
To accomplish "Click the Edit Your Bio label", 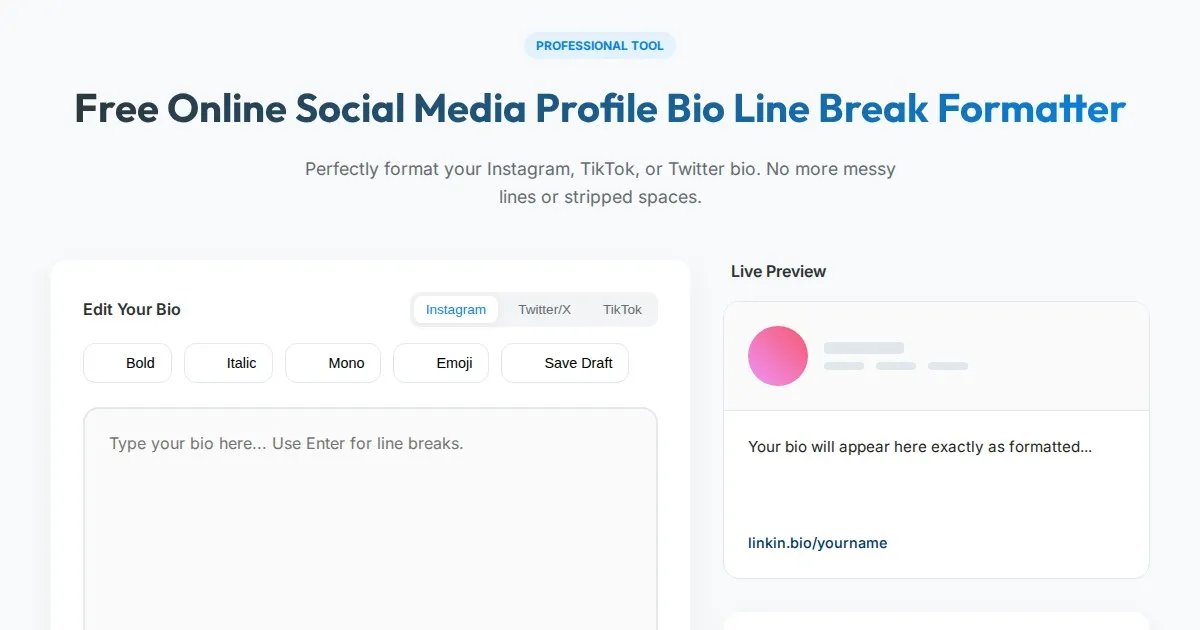I will coord(132,310).
